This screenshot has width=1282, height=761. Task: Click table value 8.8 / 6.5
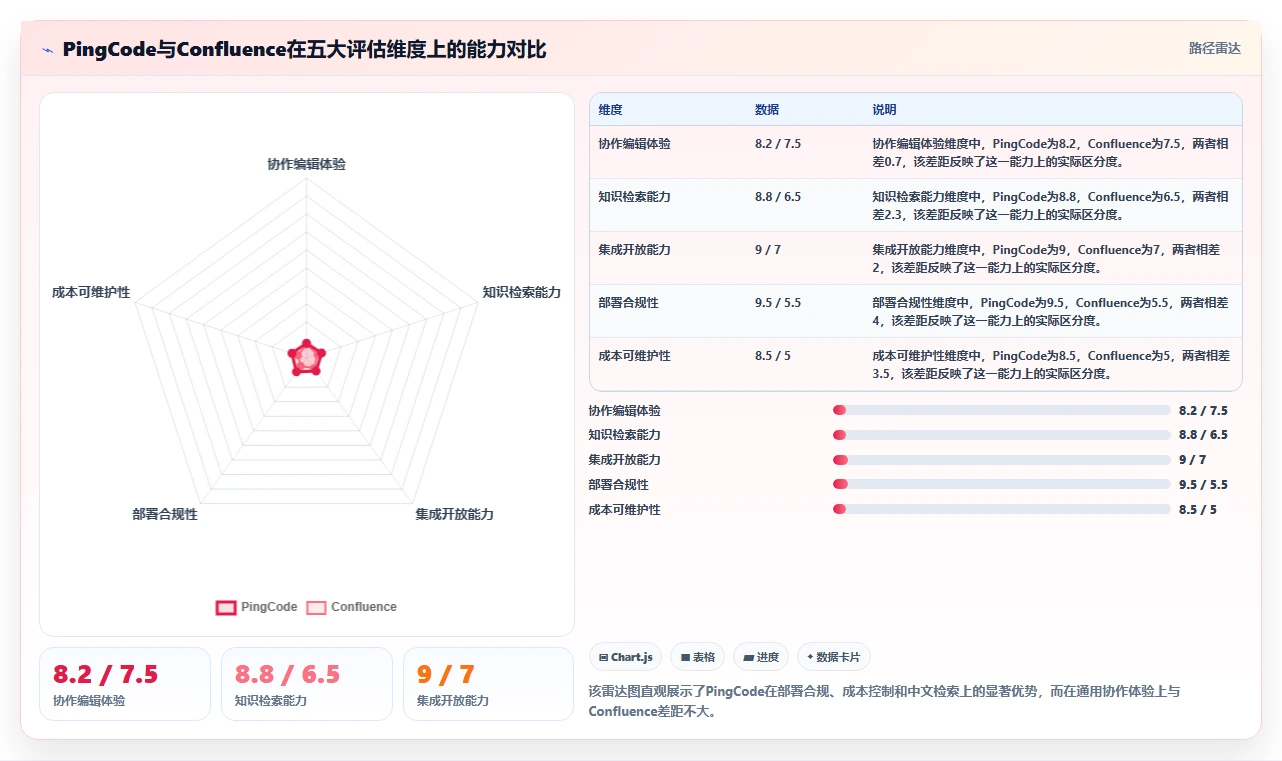click(x=778, y=197)
